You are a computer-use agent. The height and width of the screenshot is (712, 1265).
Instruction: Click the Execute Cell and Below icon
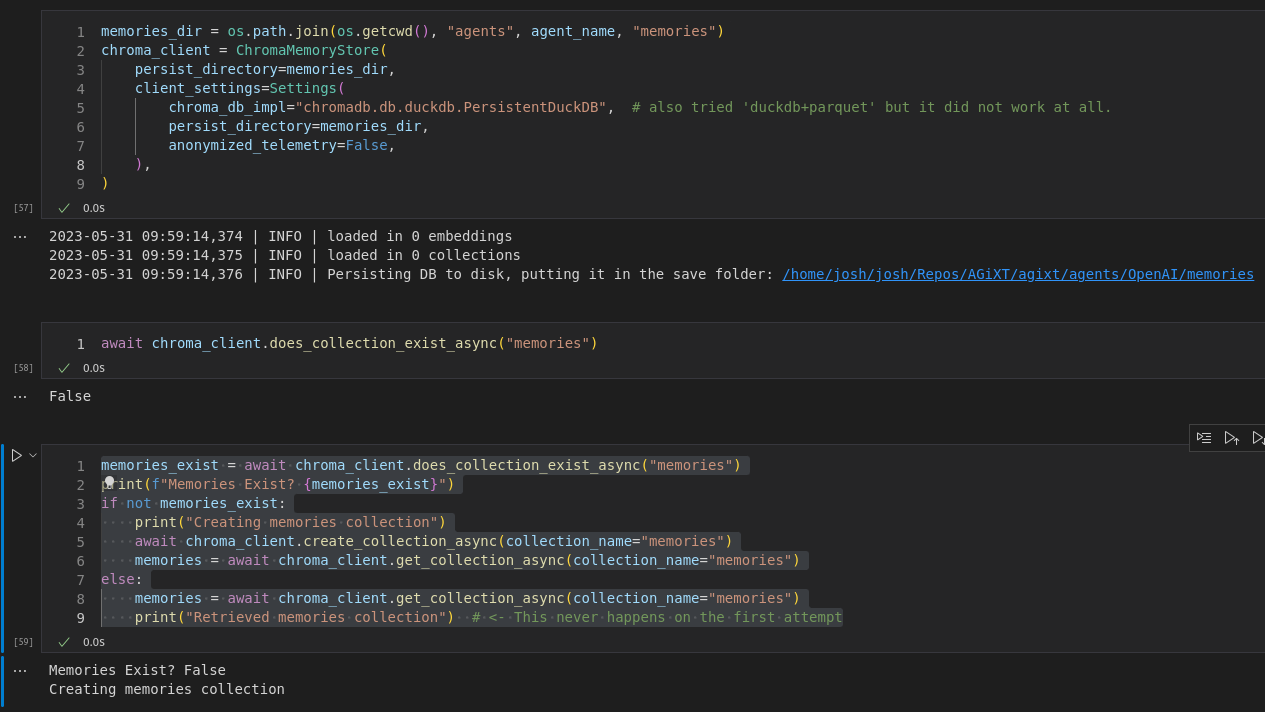pyautogui.click(x=1258, y=437)
